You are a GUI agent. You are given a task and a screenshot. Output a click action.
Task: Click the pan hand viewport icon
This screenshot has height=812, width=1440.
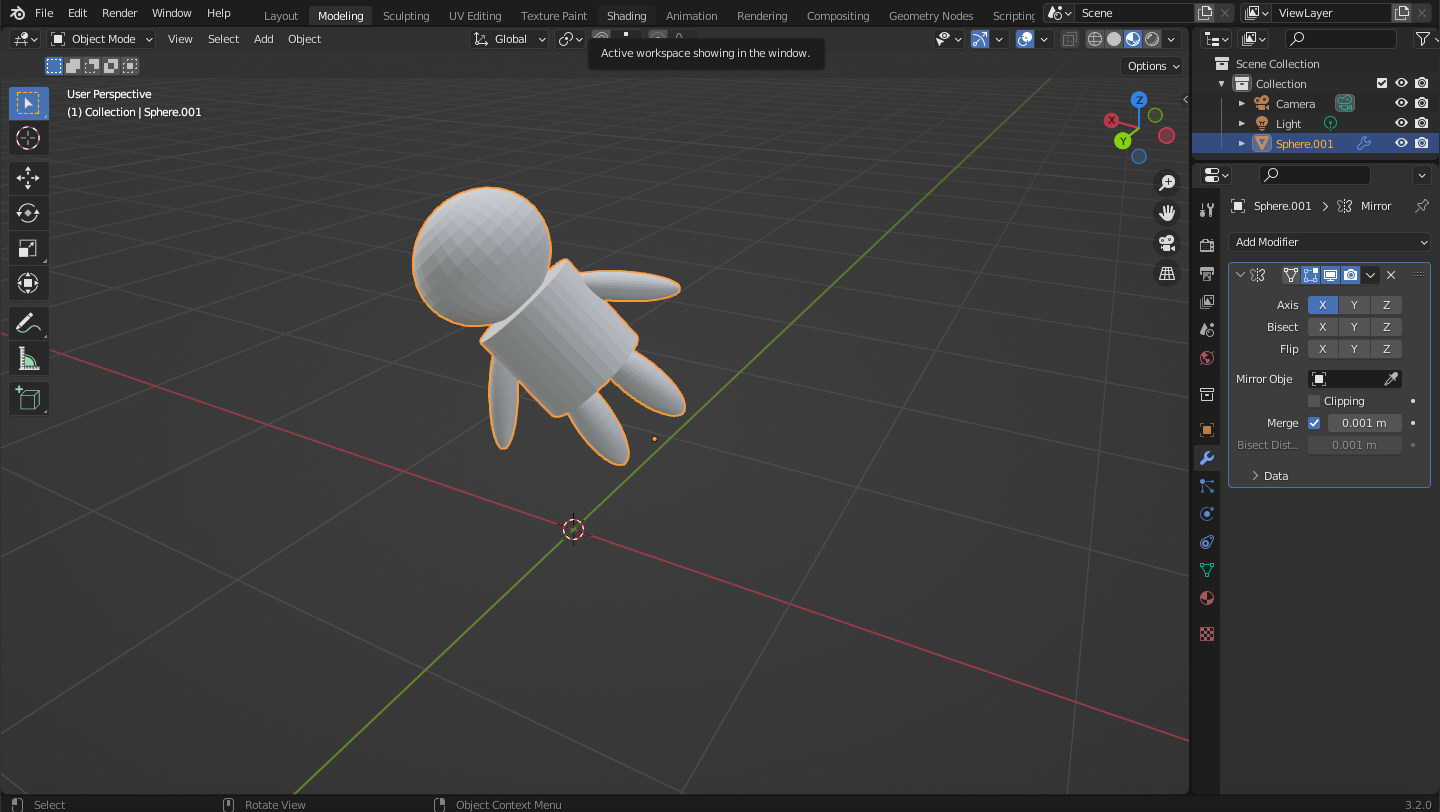click(x=1166, y=213)
